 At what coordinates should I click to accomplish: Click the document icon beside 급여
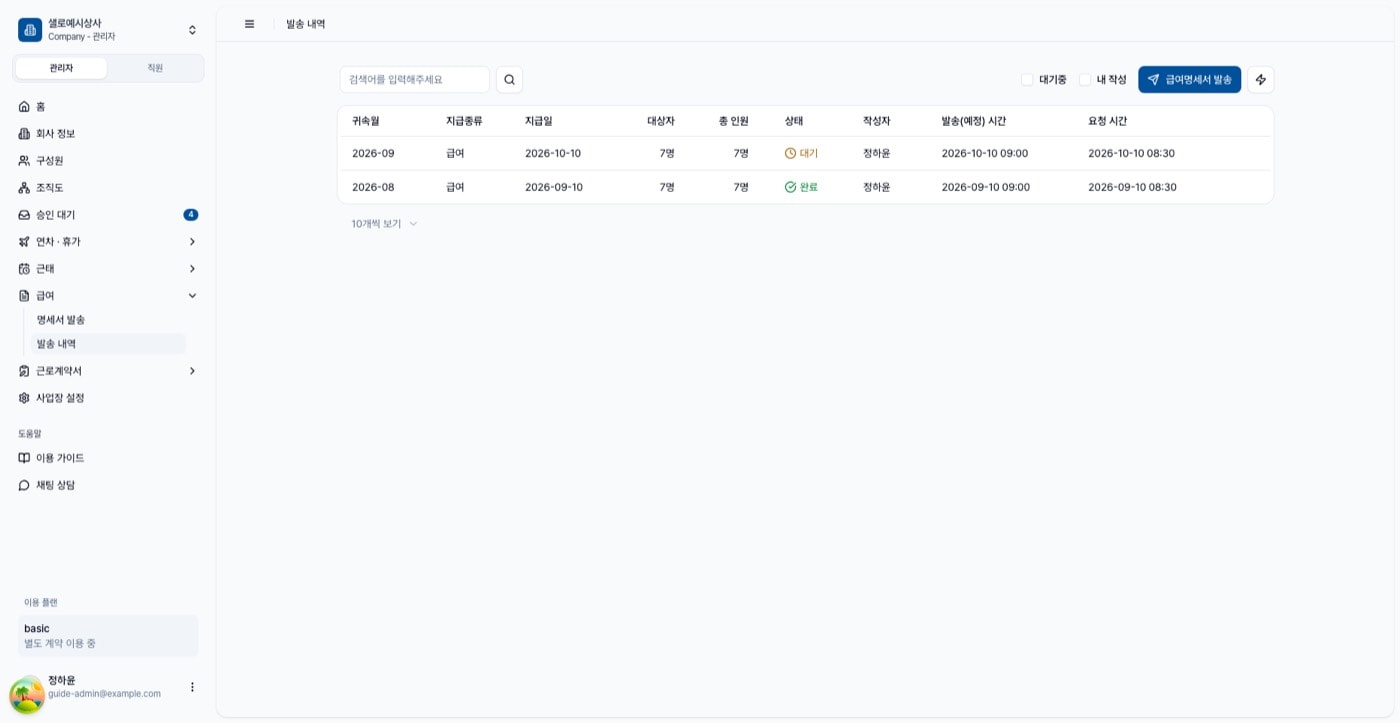(24, 295)
